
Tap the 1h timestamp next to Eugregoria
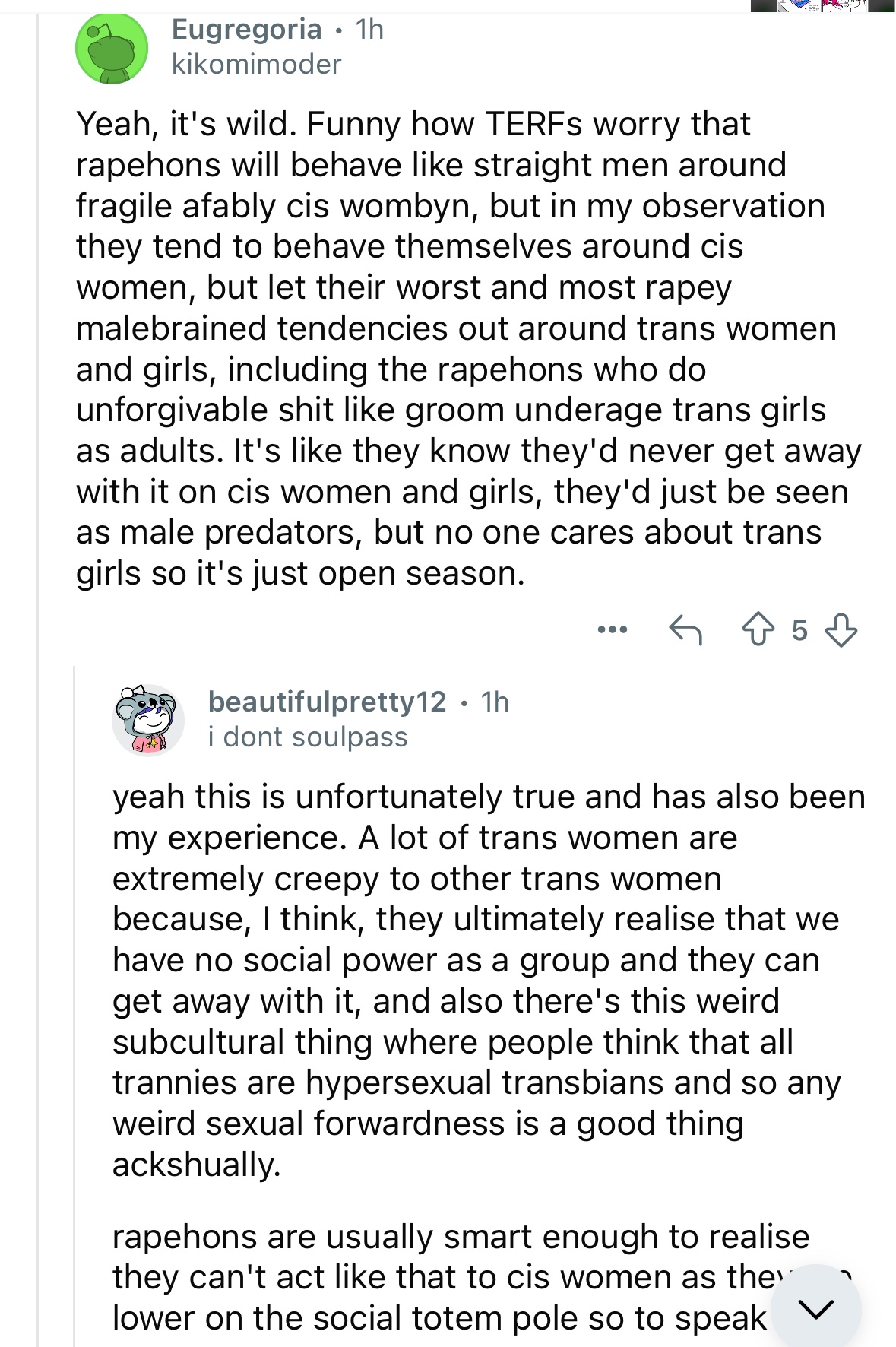pyautogui.click(x=370, y=29)
